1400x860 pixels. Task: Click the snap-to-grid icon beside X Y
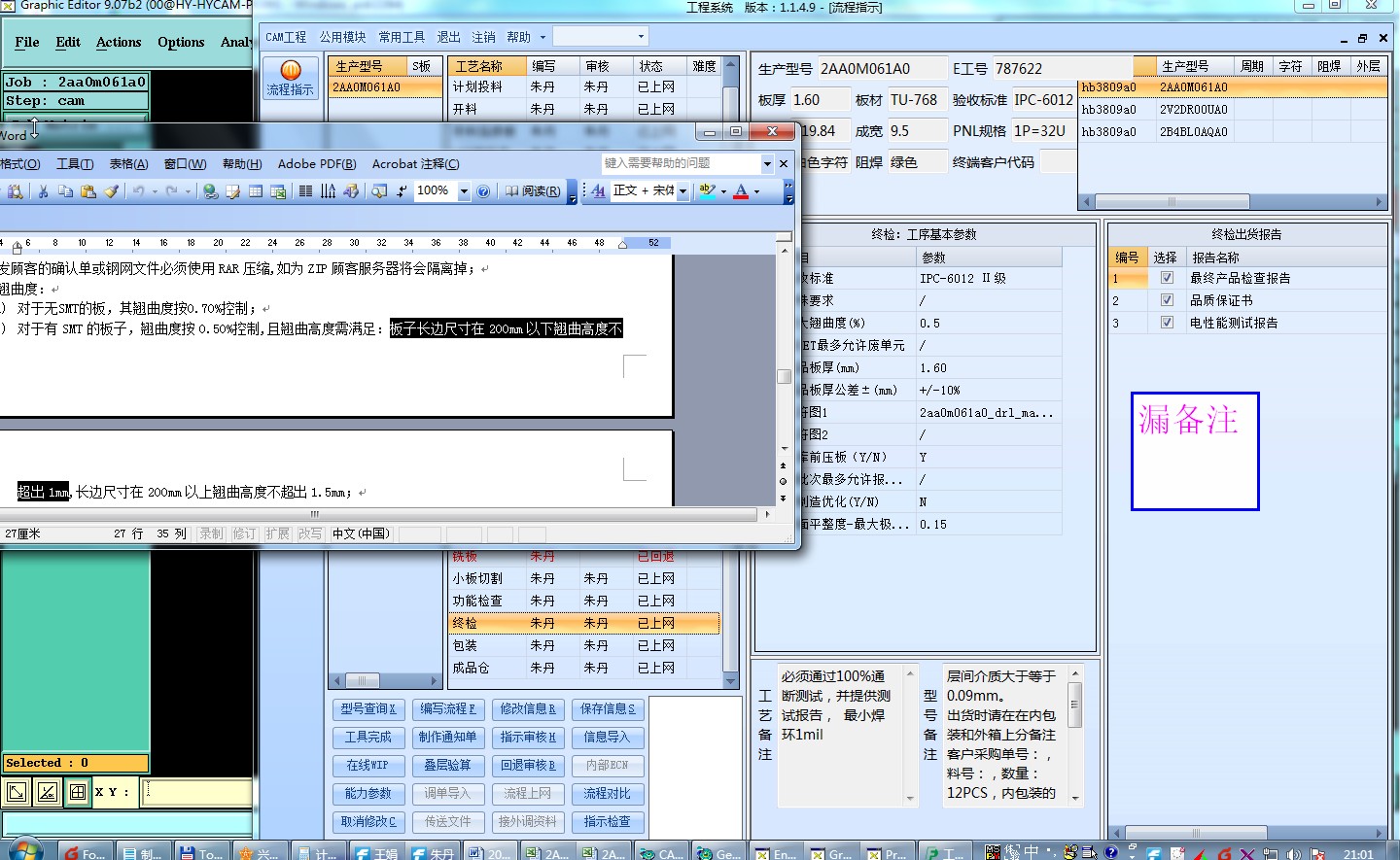(78, 792)
